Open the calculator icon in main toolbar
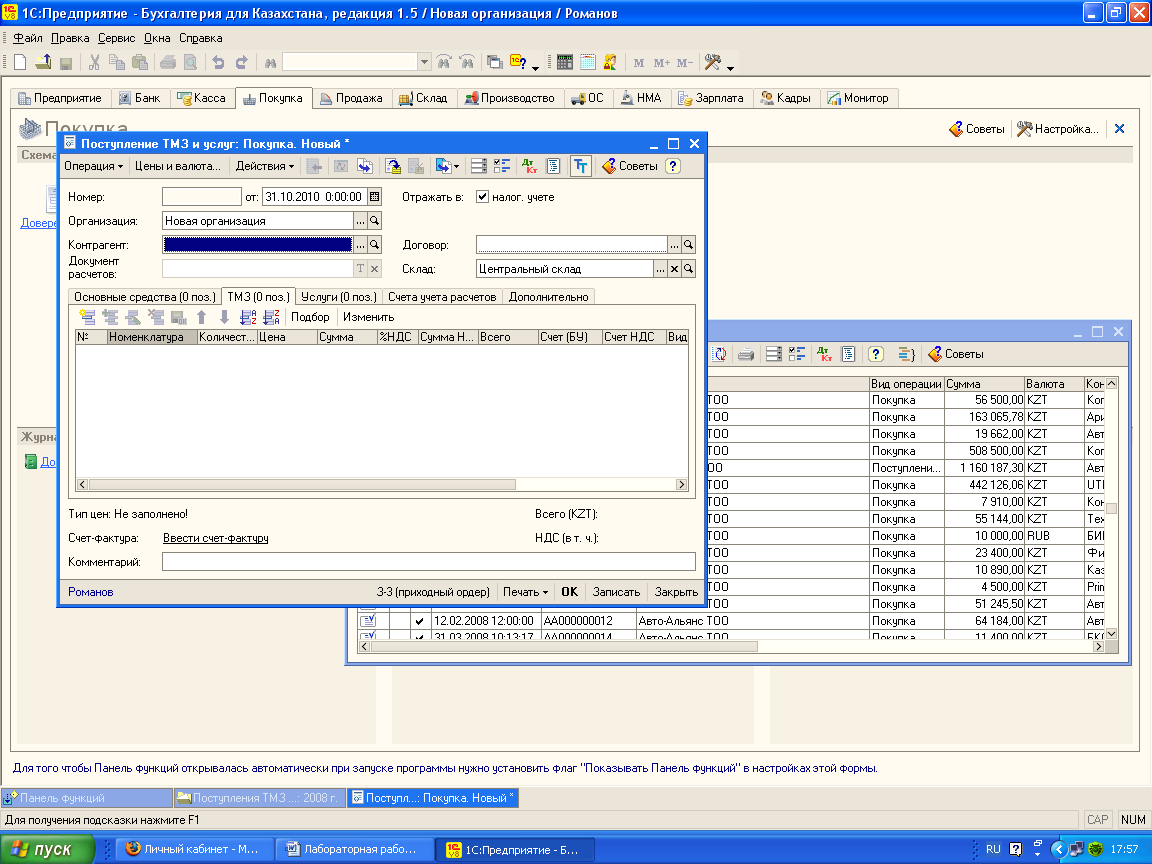 564,62
